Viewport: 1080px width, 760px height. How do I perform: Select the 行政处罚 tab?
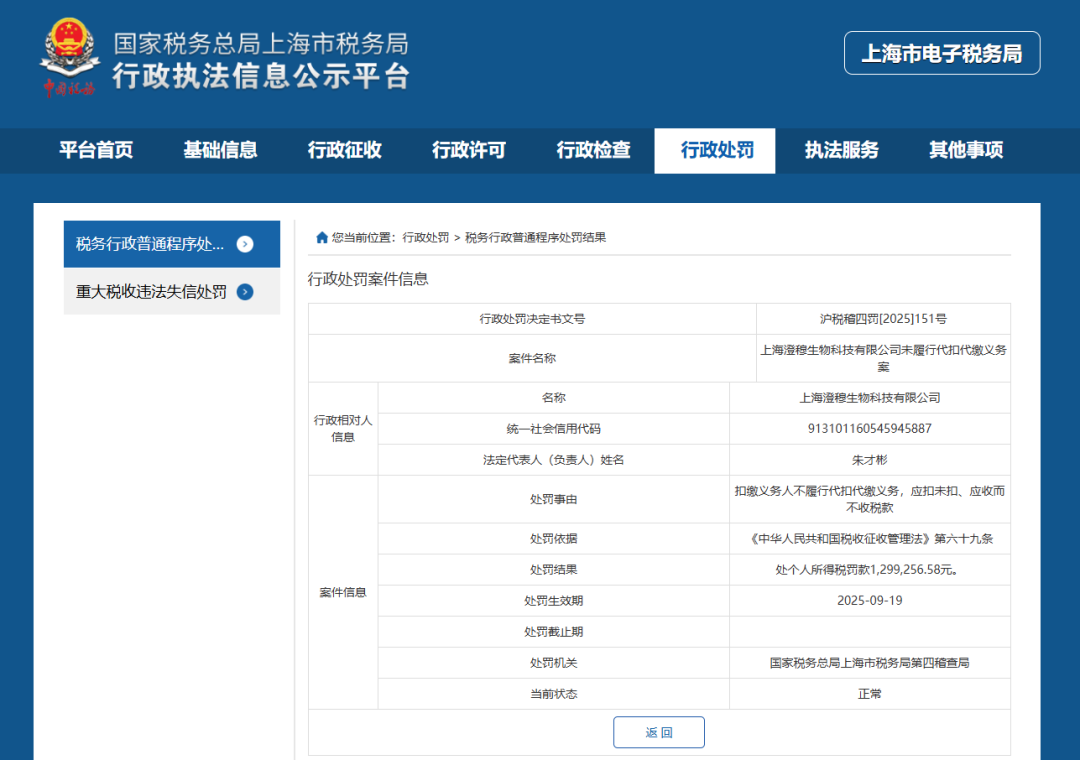pos(714,151)
